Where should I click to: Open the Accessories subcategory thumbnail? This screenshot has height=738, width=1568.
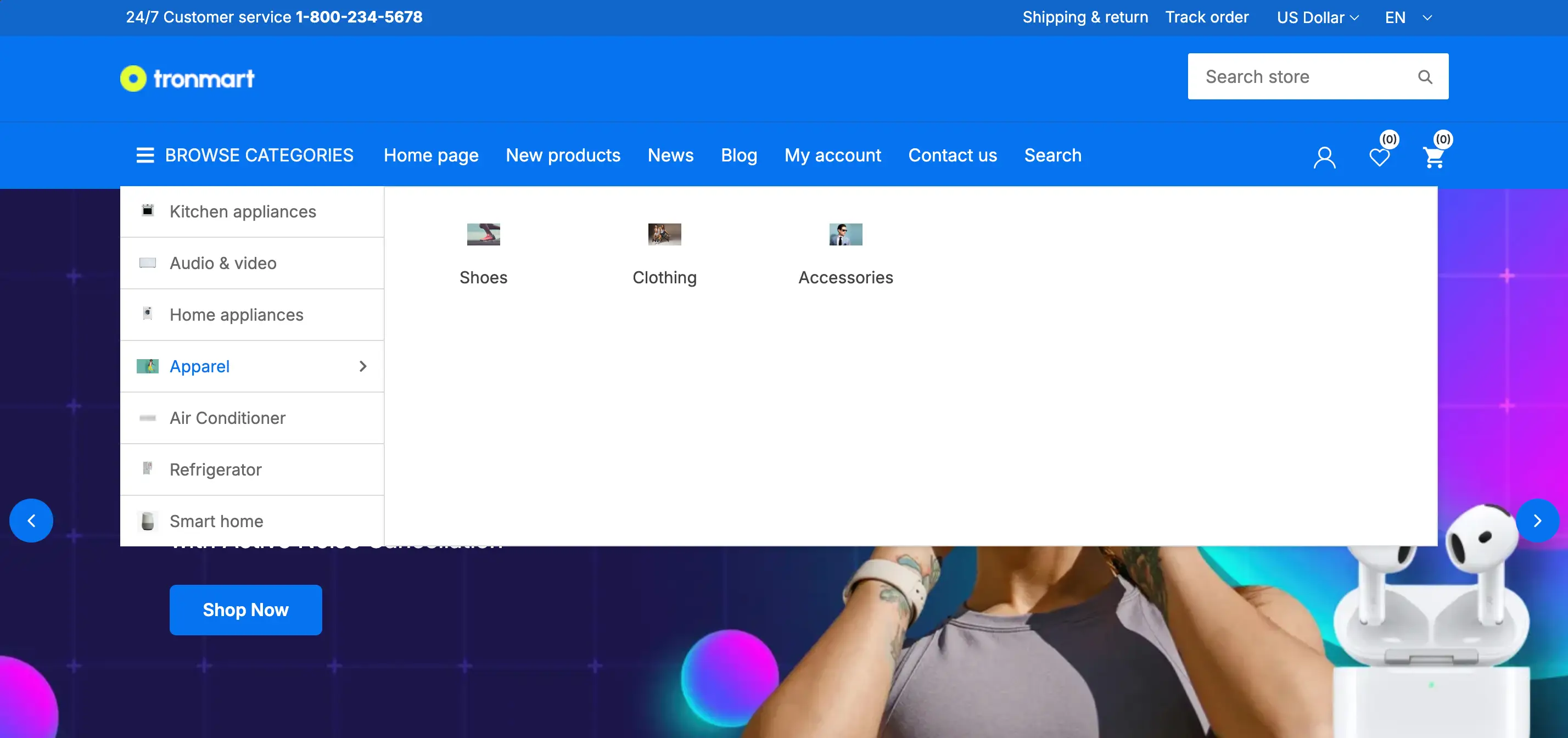pos(845,234)
